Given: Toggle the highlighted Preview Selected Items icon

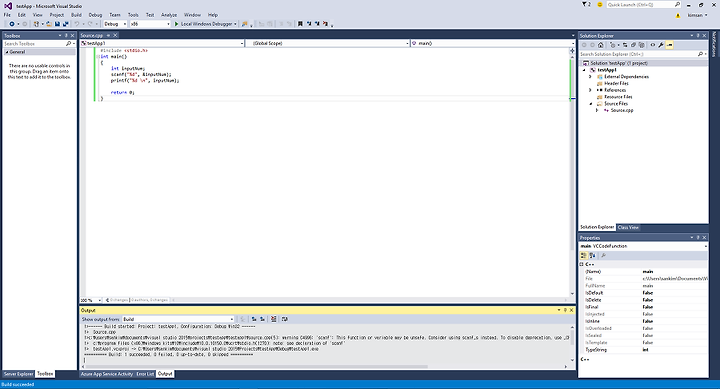Looking at the screenshot, I should 669,45.
